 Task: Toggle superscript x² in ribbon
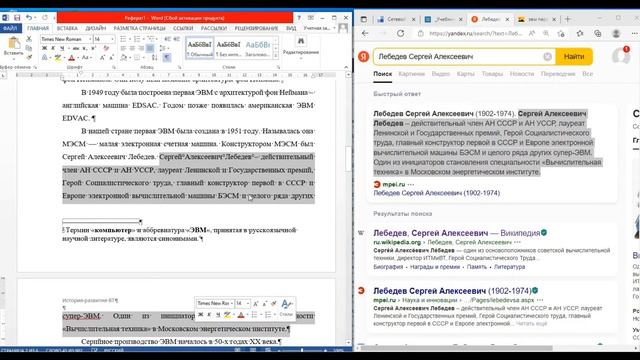(93, 48)
